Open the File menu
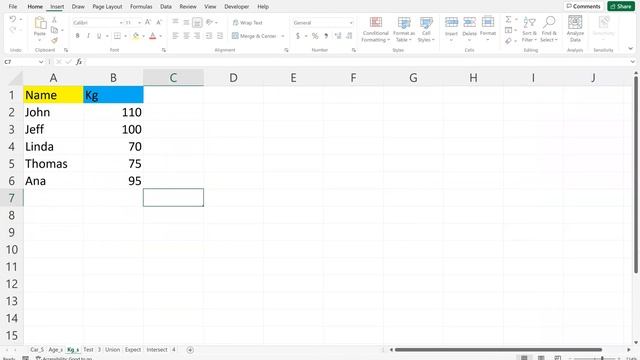 coord(13,7)
